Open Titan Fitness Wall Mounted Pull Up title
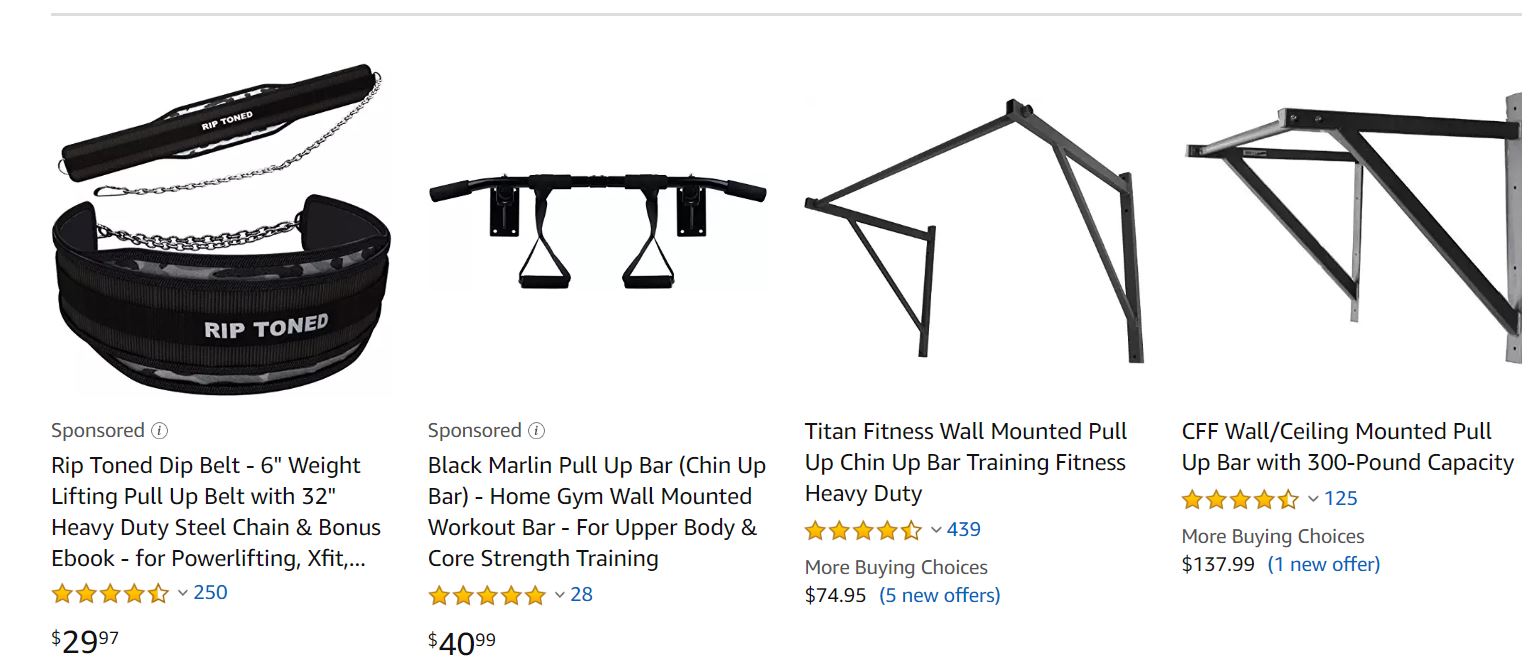1533x660 pixels. click(966, 462)
